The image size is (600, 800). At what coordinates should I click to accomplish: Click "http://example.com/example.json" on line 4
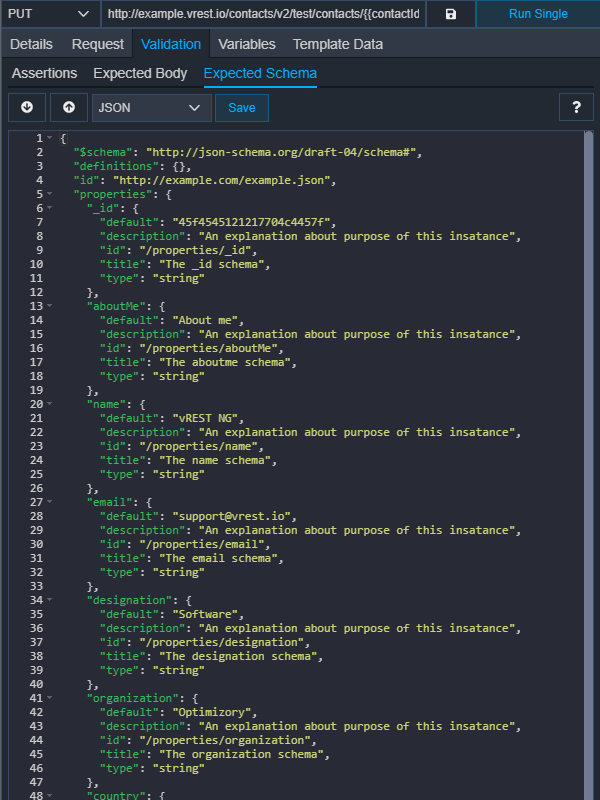click(221, 180)
